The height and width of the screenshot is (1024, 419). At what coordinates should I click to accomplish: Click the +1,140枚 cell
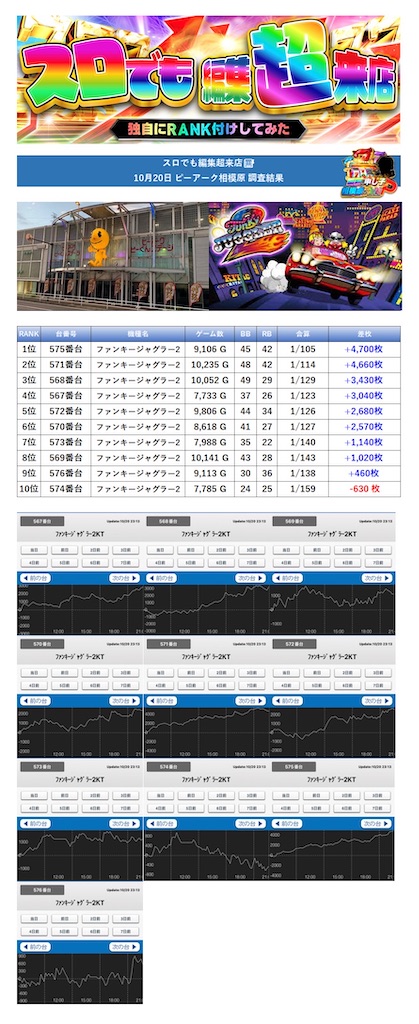pos(364,442)
